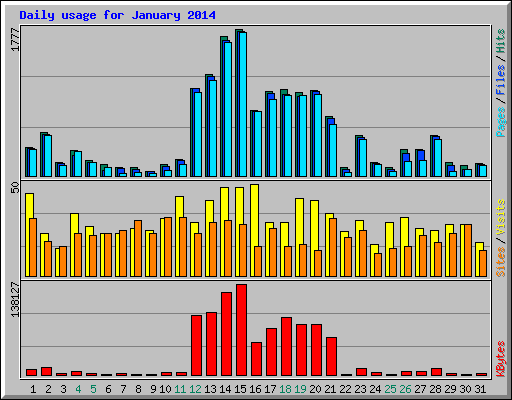Select the peak cyan pages bar for day 15
Viewport: 512px width, 400px height.
[x=243, y=104]
